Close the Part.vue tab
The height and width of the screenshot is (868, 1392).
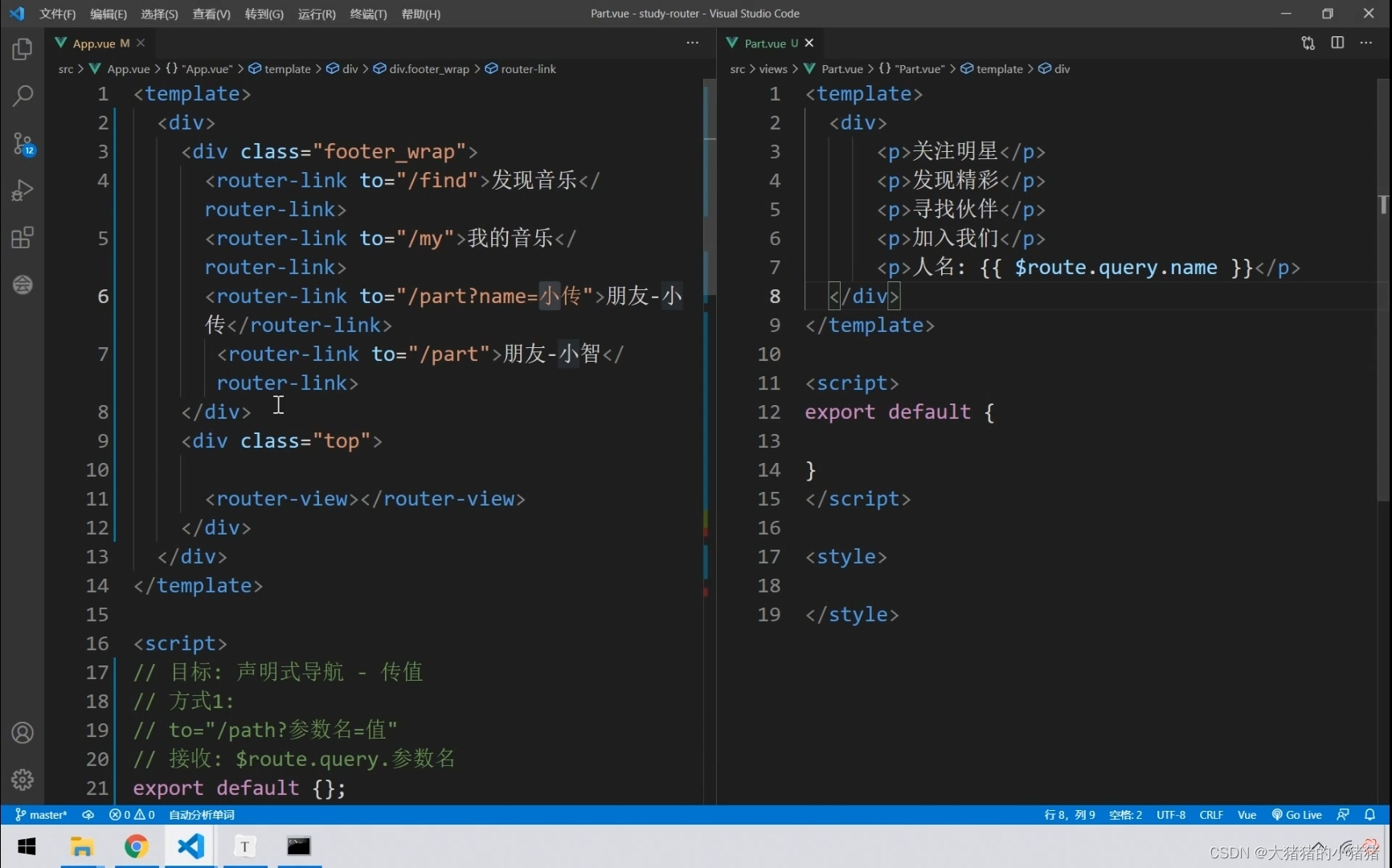click(809, 43)
